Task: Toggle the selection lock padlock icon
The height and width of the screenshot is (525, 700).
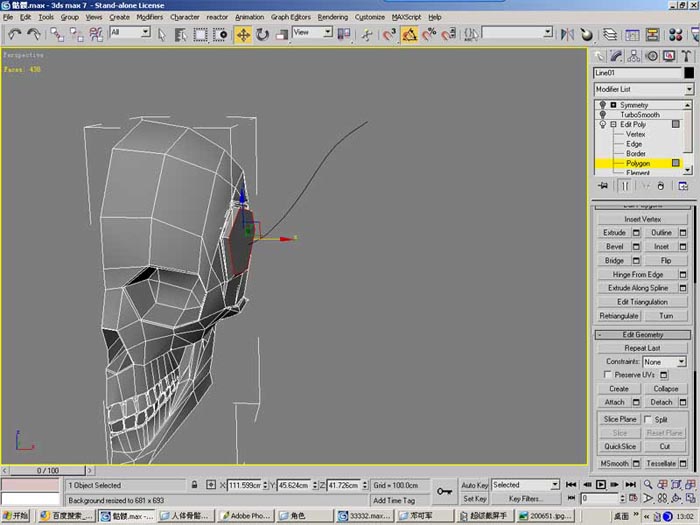Action: click(194, 485)
